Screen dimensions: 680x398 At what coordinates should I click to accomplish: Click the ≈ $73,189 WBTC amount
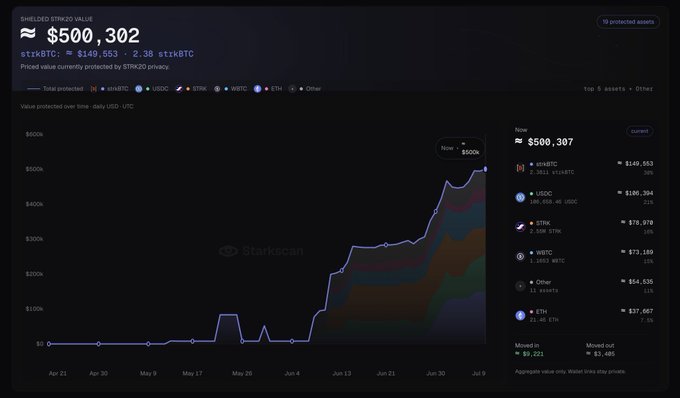tap(637, 252)
